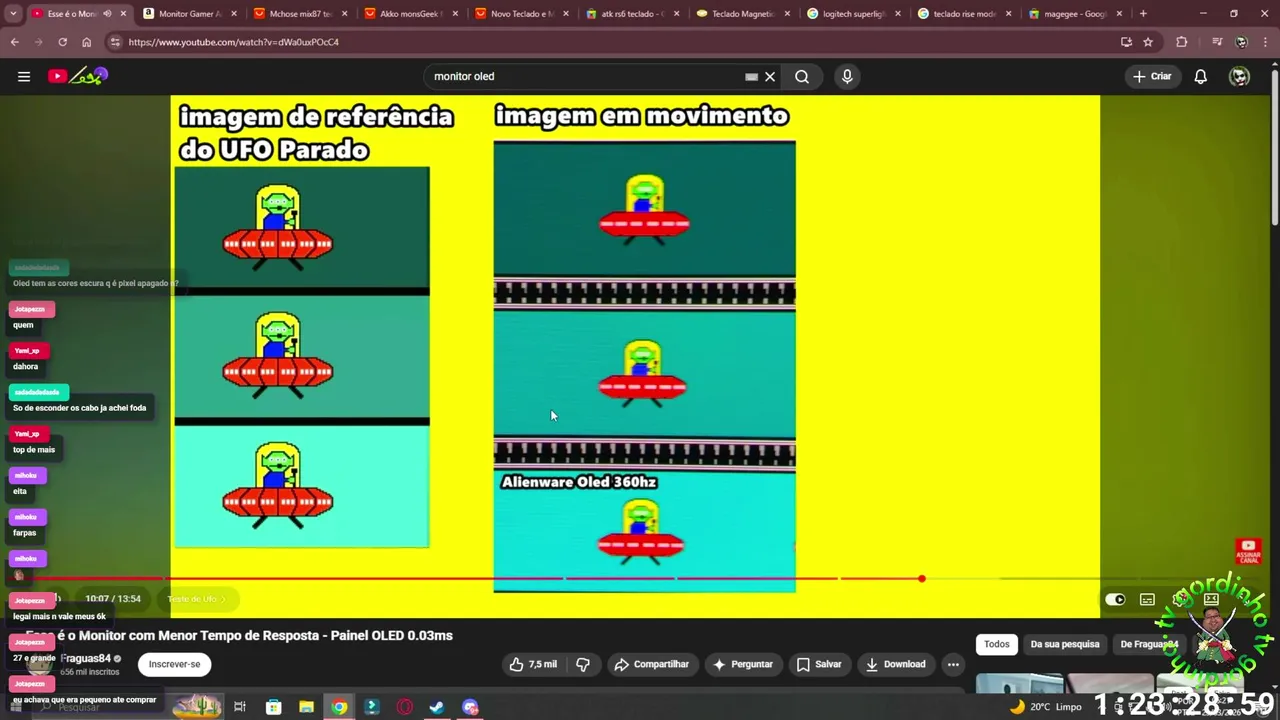
Task: Go back with browser back arrow
Action: click(14, 42)
